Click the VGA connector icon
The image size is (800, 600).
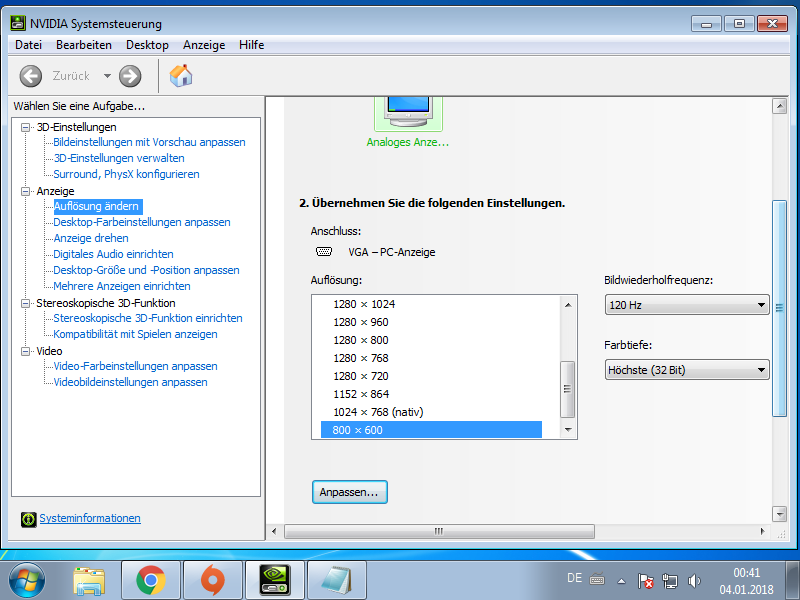[324, 252]
